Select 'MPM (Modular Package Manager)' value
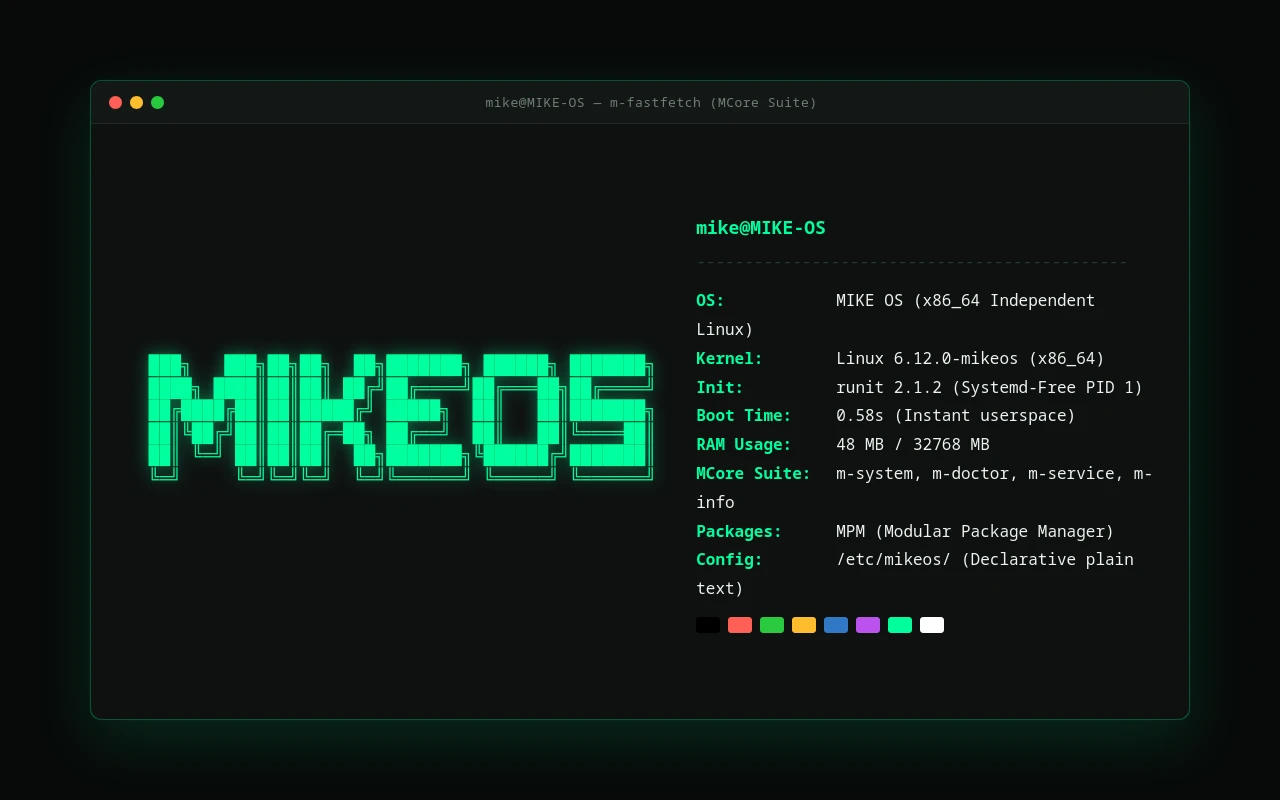The width and height of the screenshot is (1280, 800). [975, 531]
